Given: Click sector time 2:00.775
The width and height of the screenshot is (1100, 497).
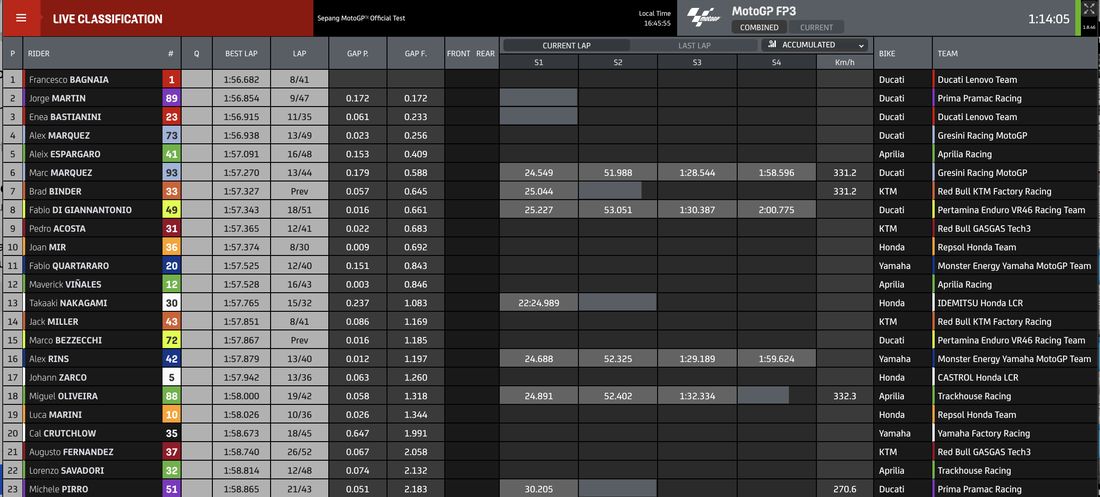Looking at the screenshot, I should 777,210.
